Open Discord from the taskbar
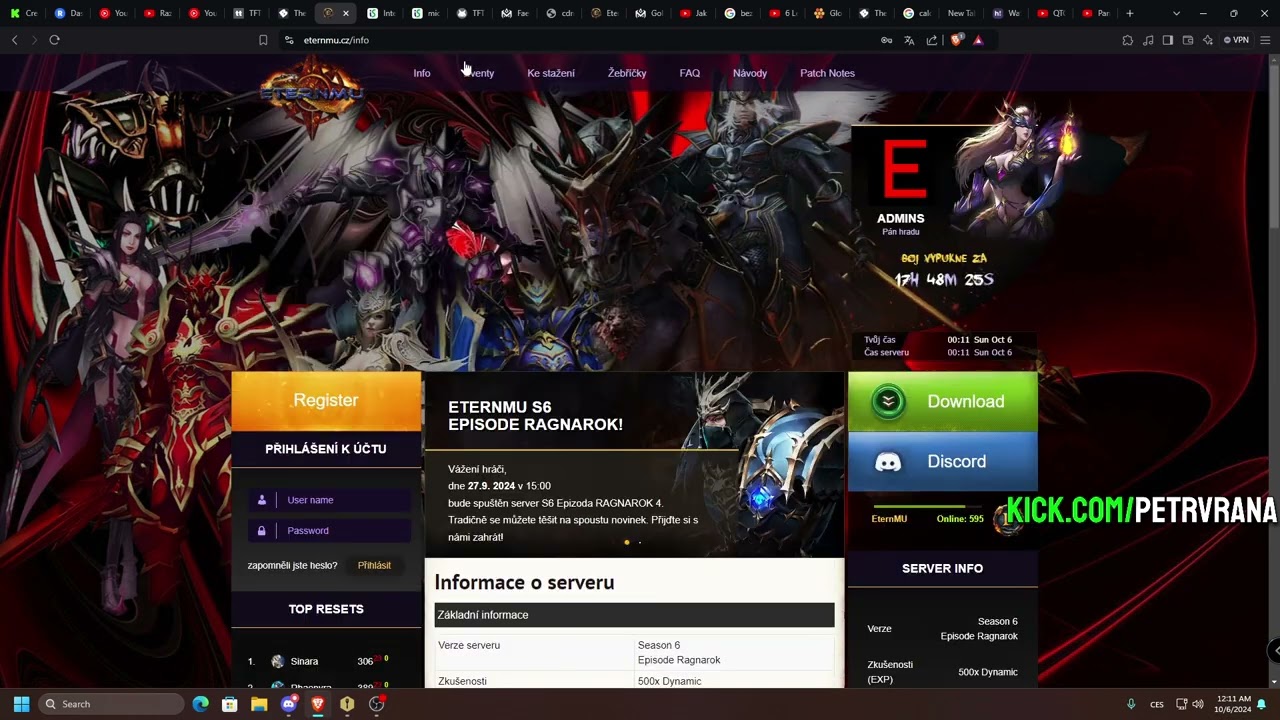Screen dimensions: 1280x720 [x=289, y=704]
